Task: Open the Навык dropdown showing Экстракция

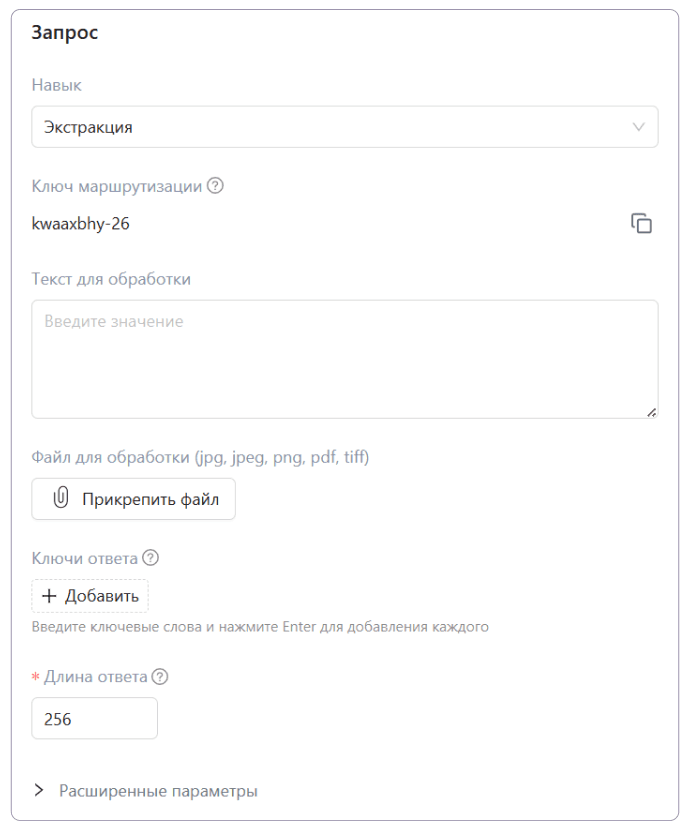Action: point(330,127)
